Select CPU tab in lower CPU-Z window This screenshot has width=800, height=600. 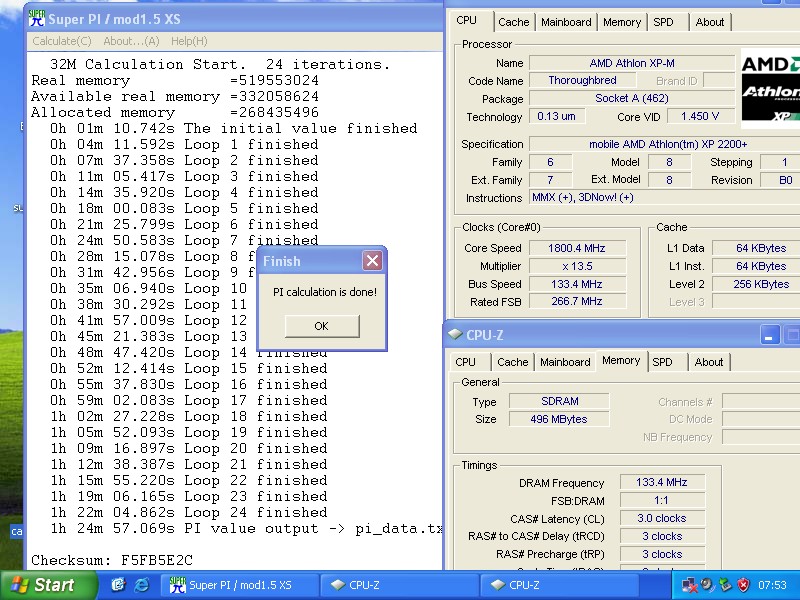coord(465,362)
